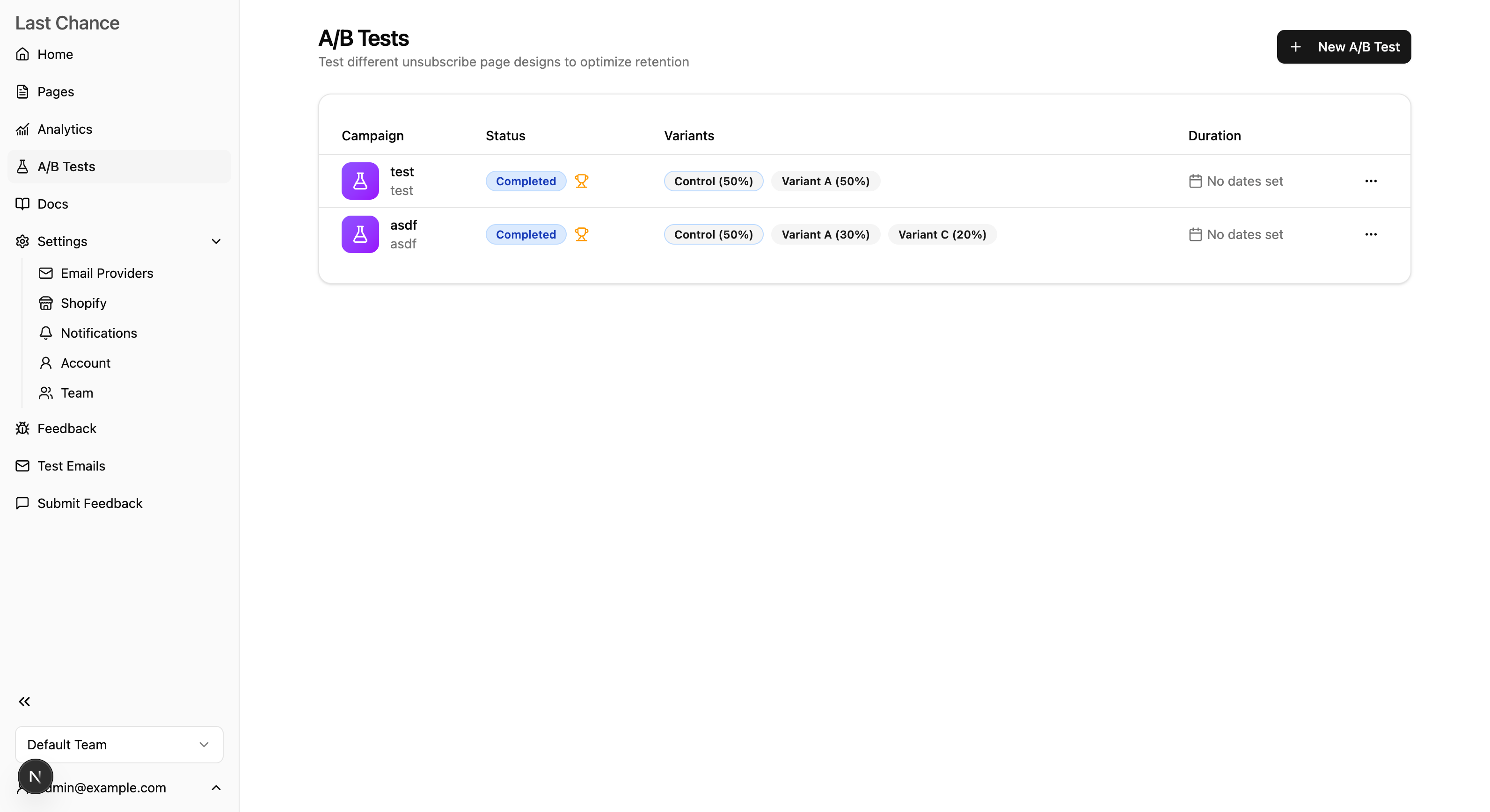1490x812 pixels.
Task: Open the three-dot menu for asdf campaign
Action: [1370, 234]
